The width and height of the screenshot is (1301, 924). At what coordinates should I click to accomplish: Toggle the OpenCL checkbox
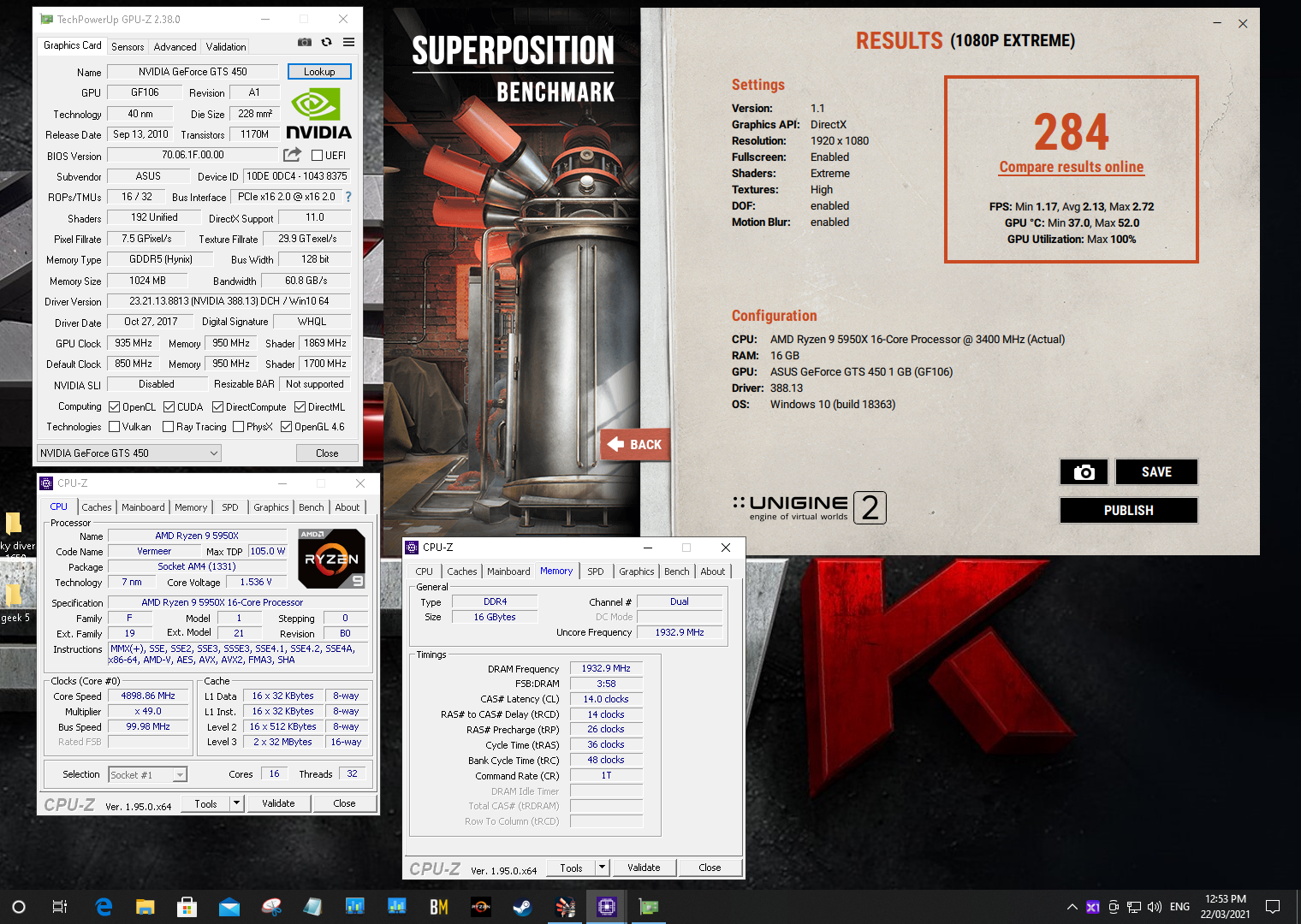point(115,407)
